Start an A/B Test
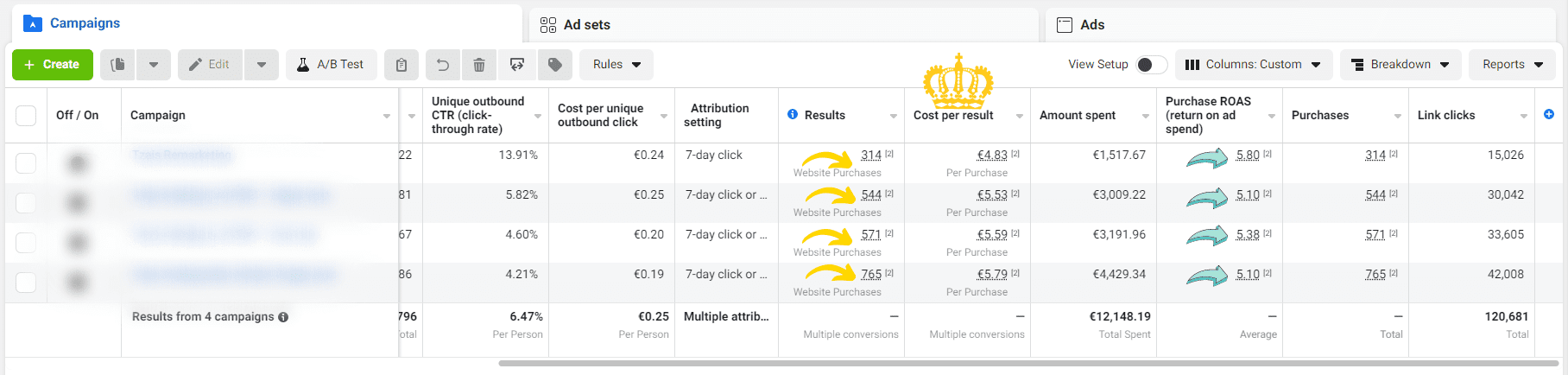This screenshot has height=375, width=1568. click(332, 65)
